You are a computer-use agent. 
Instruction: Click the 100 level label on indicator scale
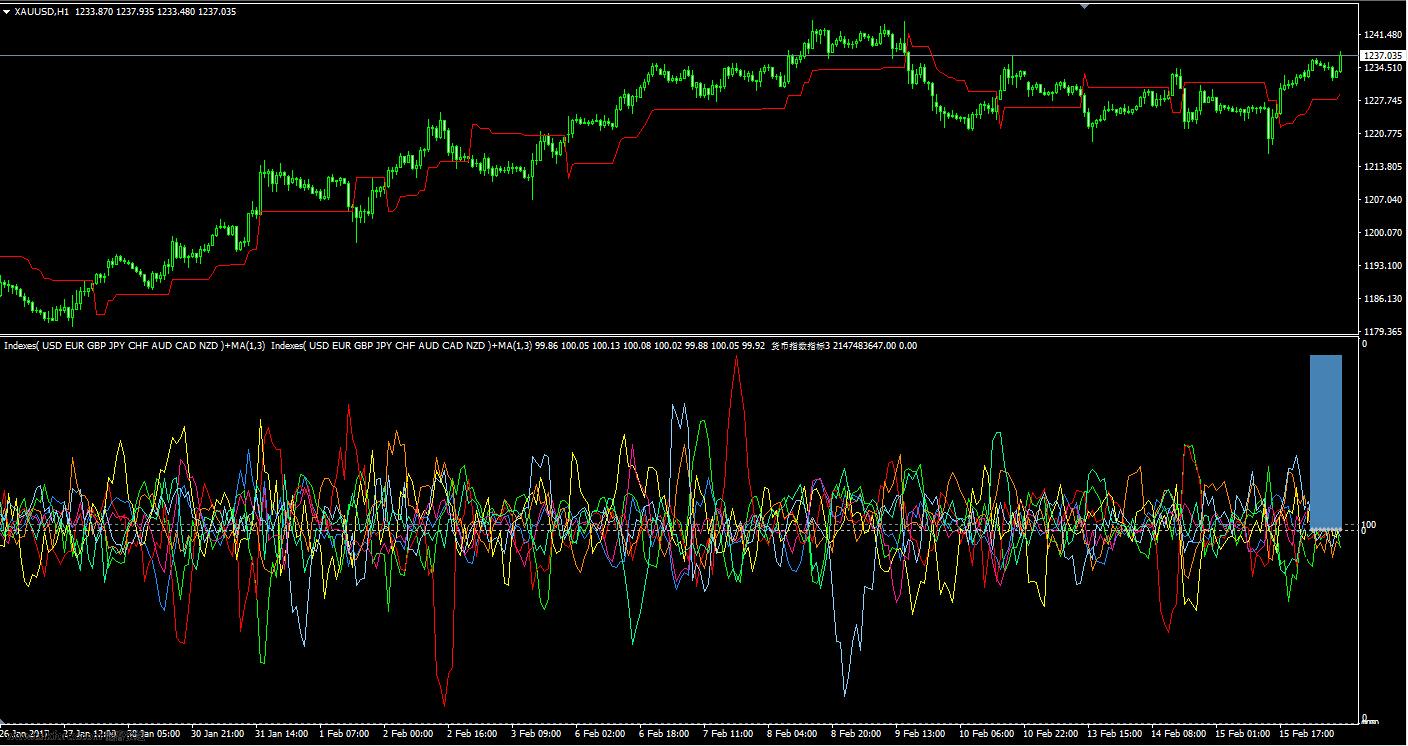click(x=1369, y=524)
